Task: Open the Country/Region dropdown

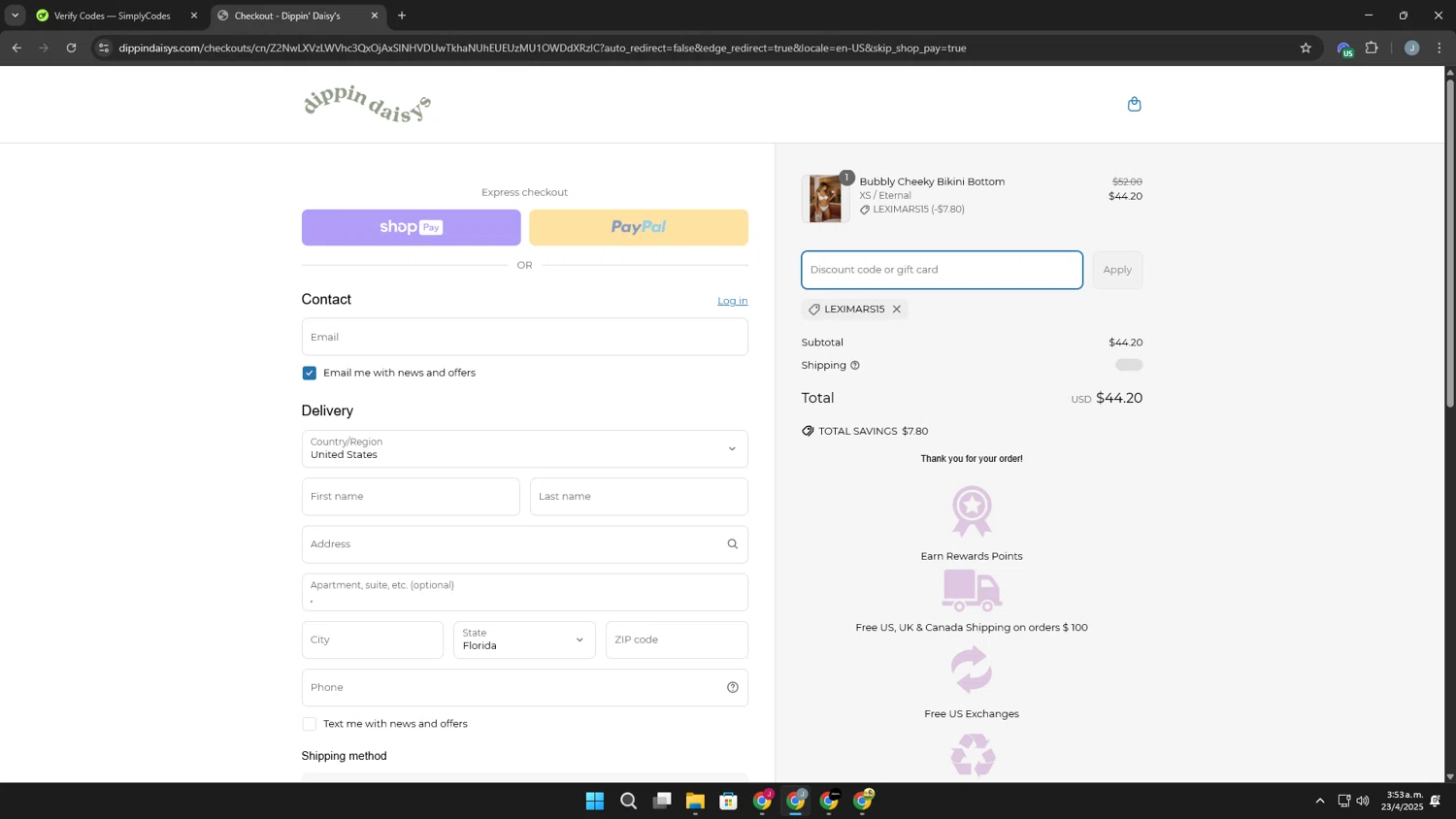Action: point(524,449)
